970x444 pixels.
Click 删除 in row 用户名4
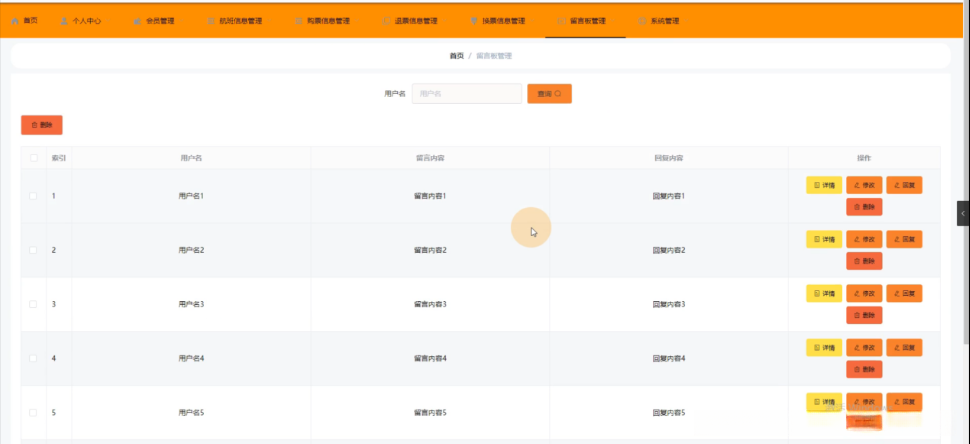coord(864,369)
